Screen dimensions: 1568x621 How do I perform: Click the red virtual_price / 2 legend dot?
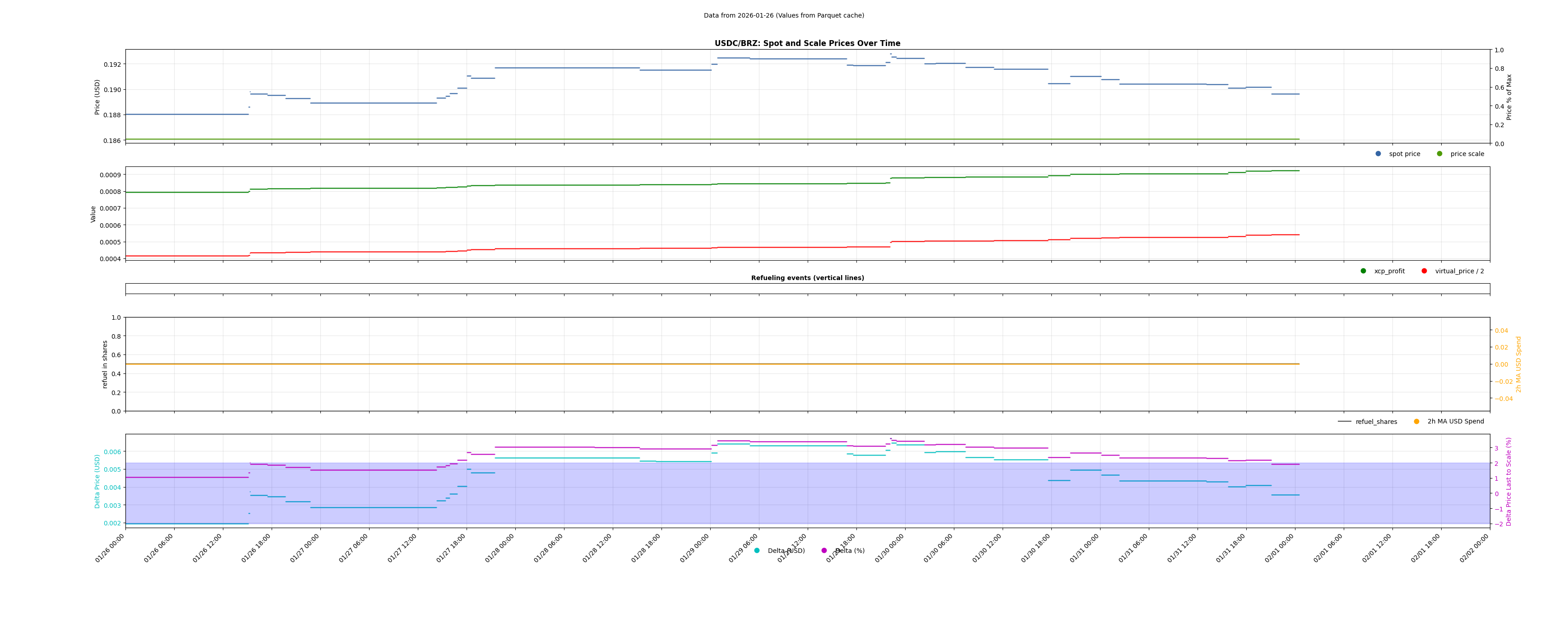tap(1425, 271)
